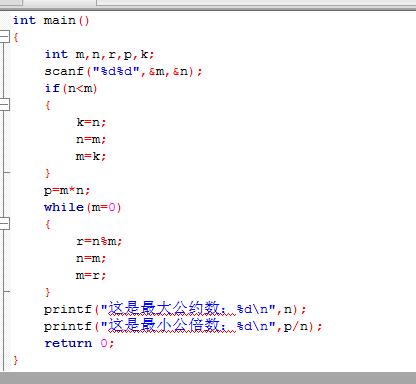The image size is (416, 384).
Task: Click the 'm=r;' assignment line
Action: click(91, 275)
